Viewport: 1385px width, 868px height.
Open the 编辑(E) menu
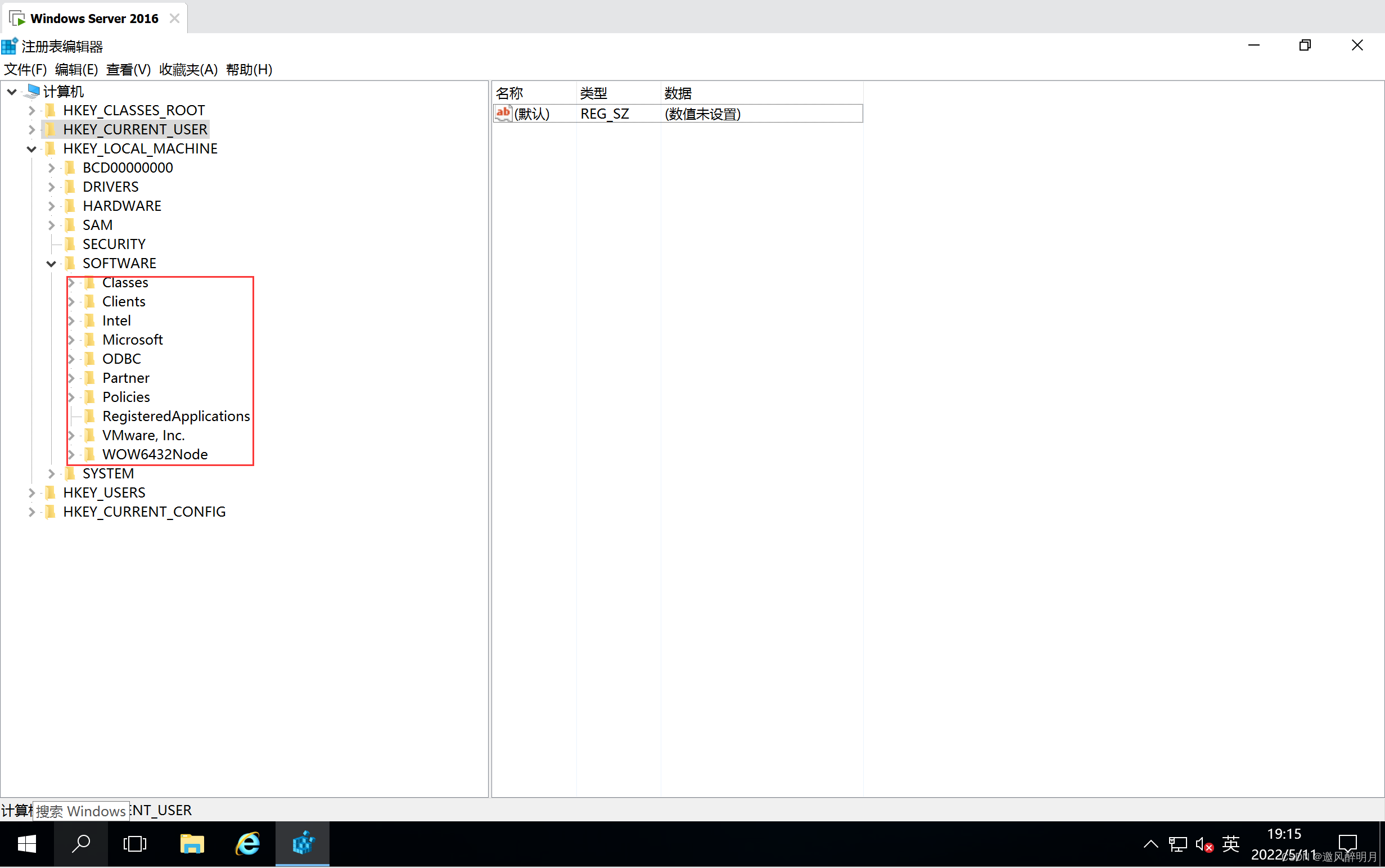tap(76, 70)
